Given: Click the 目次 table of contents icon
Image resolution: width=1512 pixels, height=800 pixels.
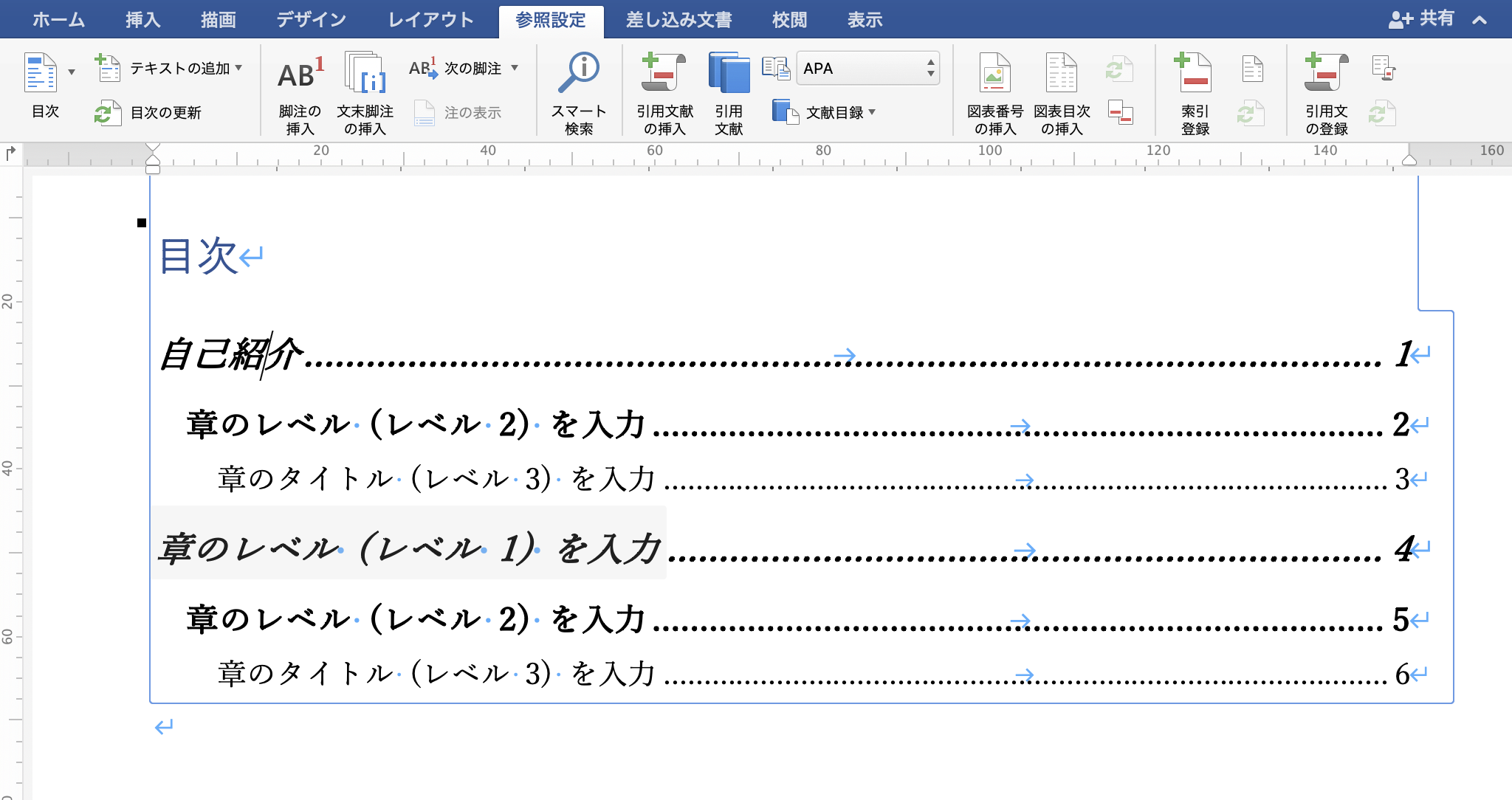Looking at the screenshot, I should pos(41,72).
